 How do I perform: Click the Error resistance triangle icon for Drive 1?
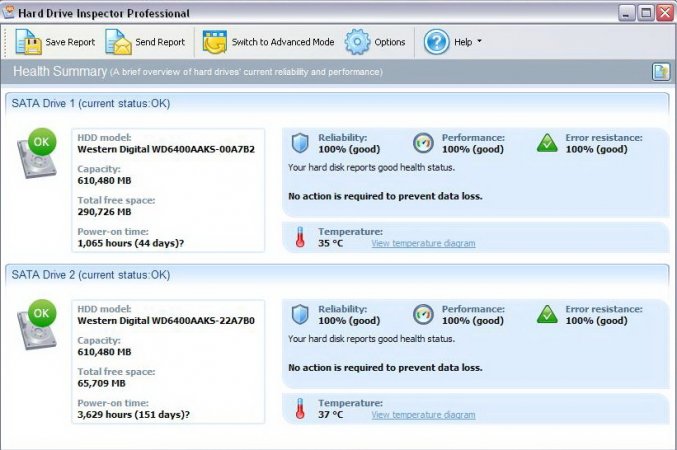(547, 143)
